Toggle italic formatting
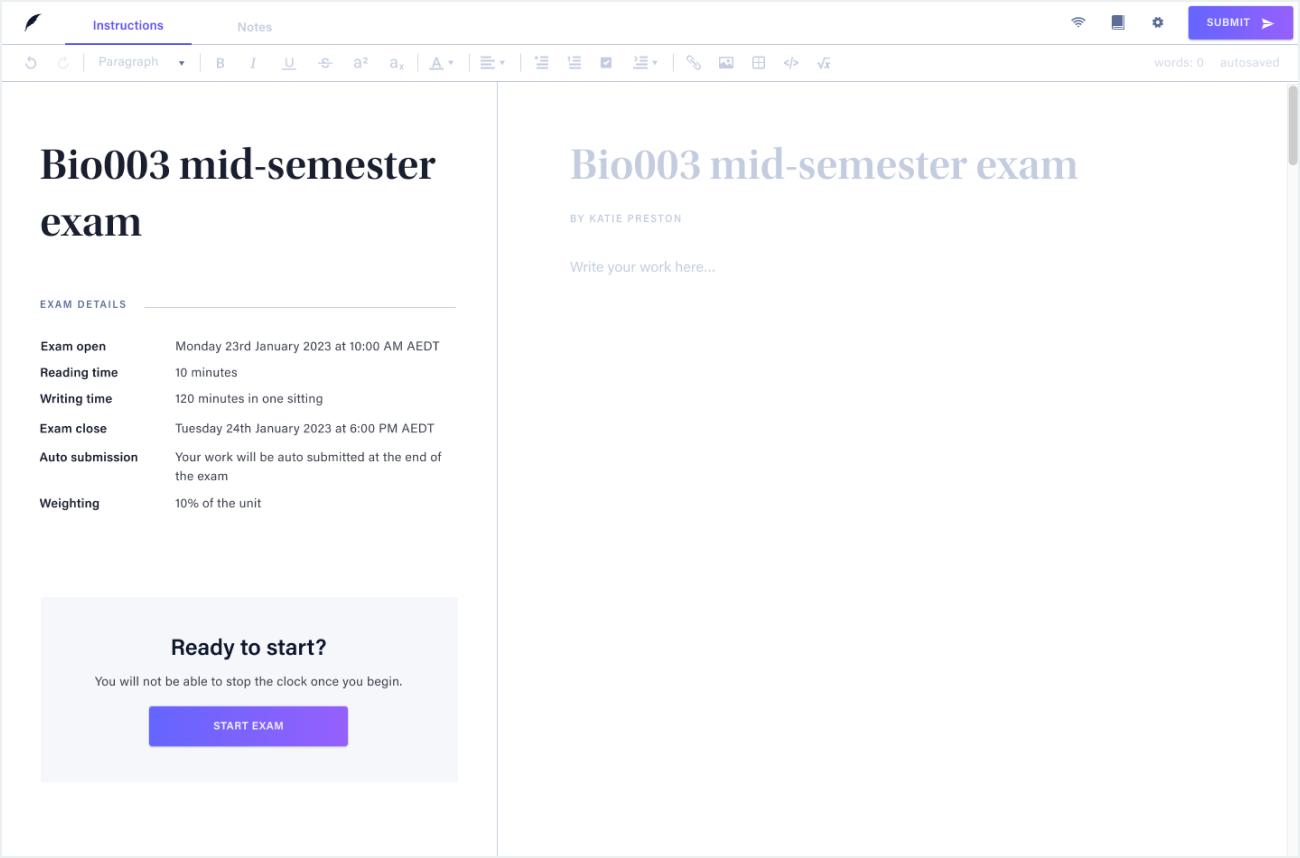Screen dimensions: 1300x858 (x=253, y=63)
